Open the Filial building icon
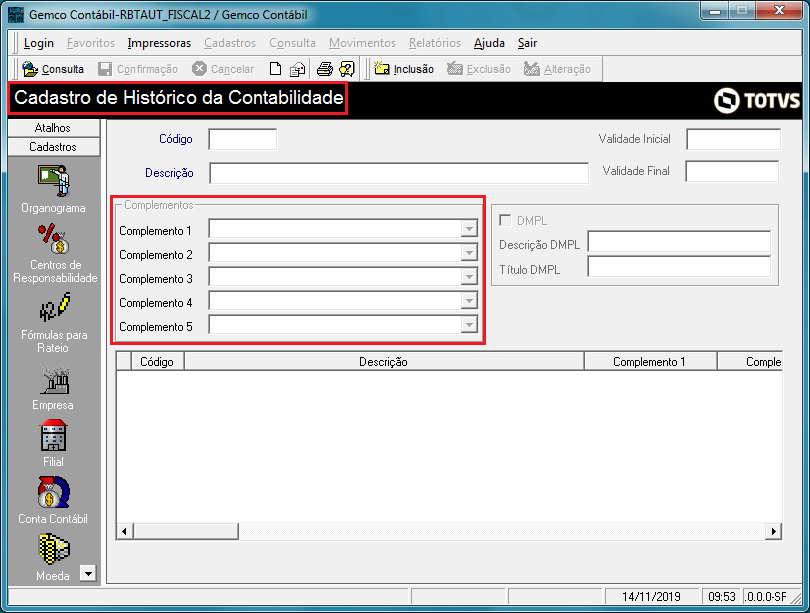This screenshot has width=810, height=613. point(53,435)
